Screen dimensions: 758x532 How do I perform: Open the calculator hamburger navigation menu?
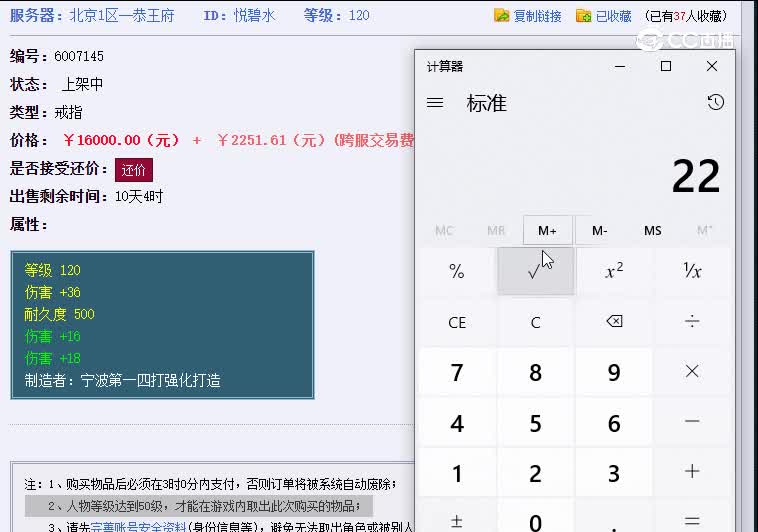[x=435, y=103]
